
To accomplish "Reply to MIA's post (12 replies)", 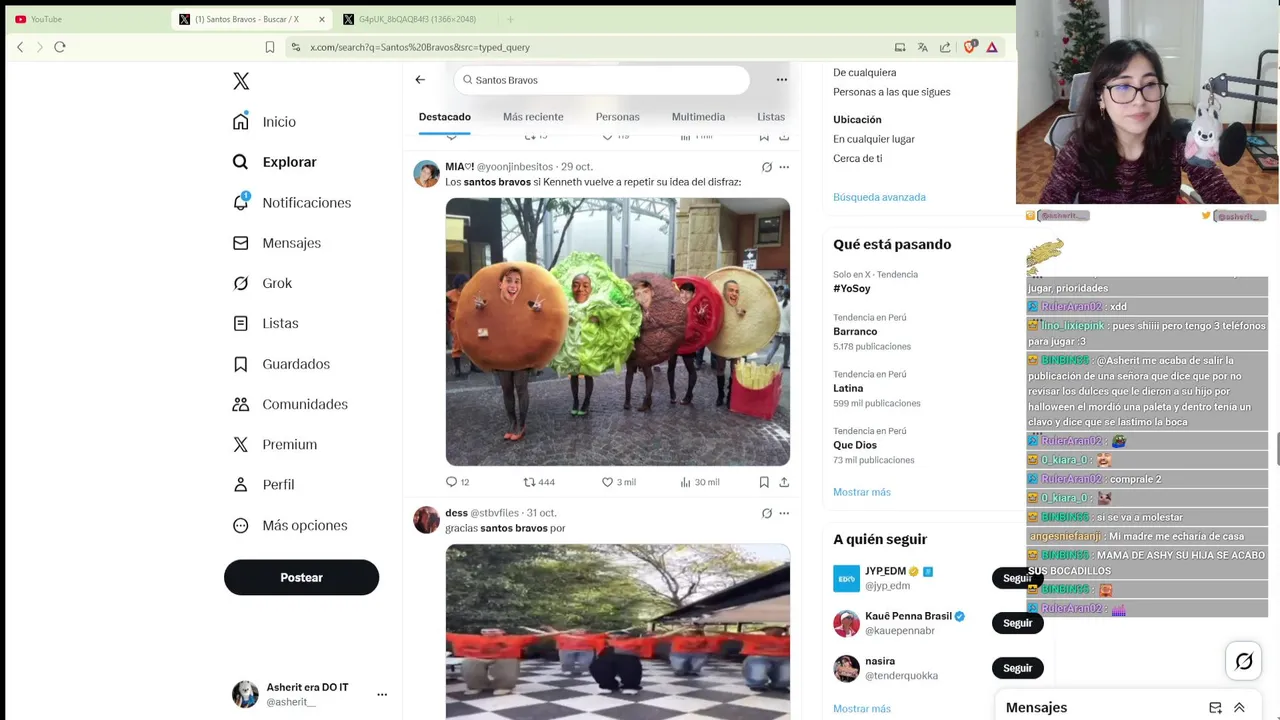I will (x=457, y=482).
